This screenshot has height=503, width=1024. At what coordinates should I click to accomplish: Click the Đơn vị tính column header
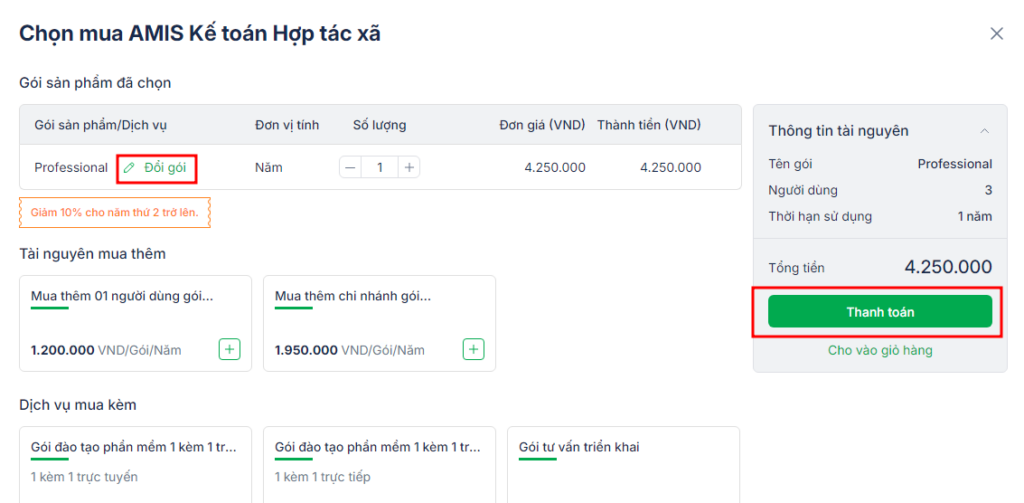tap(287, 125)
